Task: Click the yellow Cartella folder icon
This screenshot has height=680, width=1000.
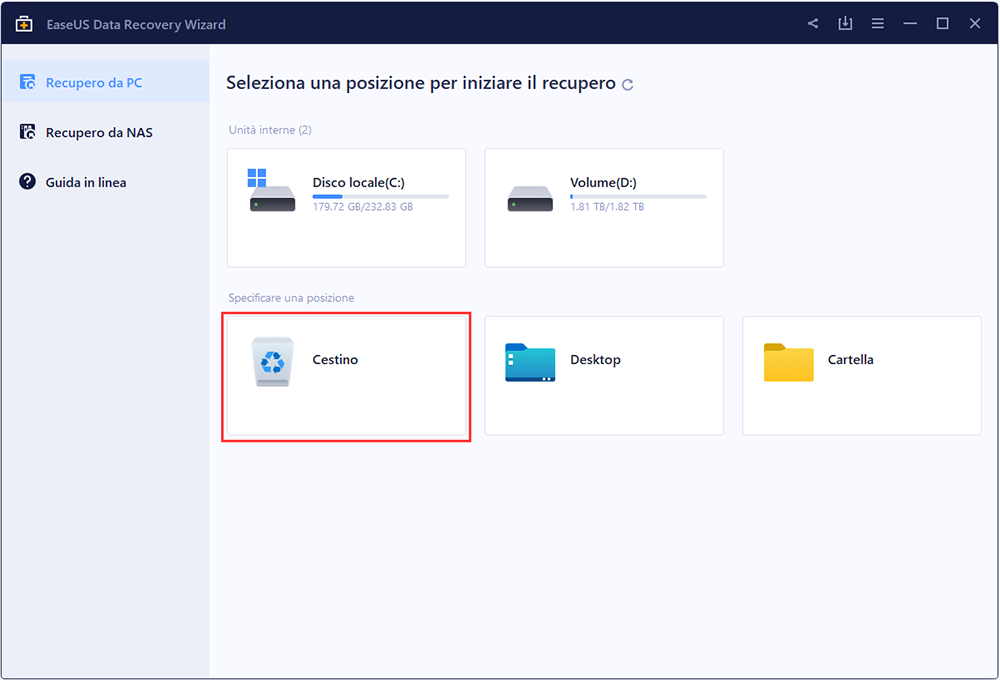Action: pyautogui.click(x=788, y=362)
